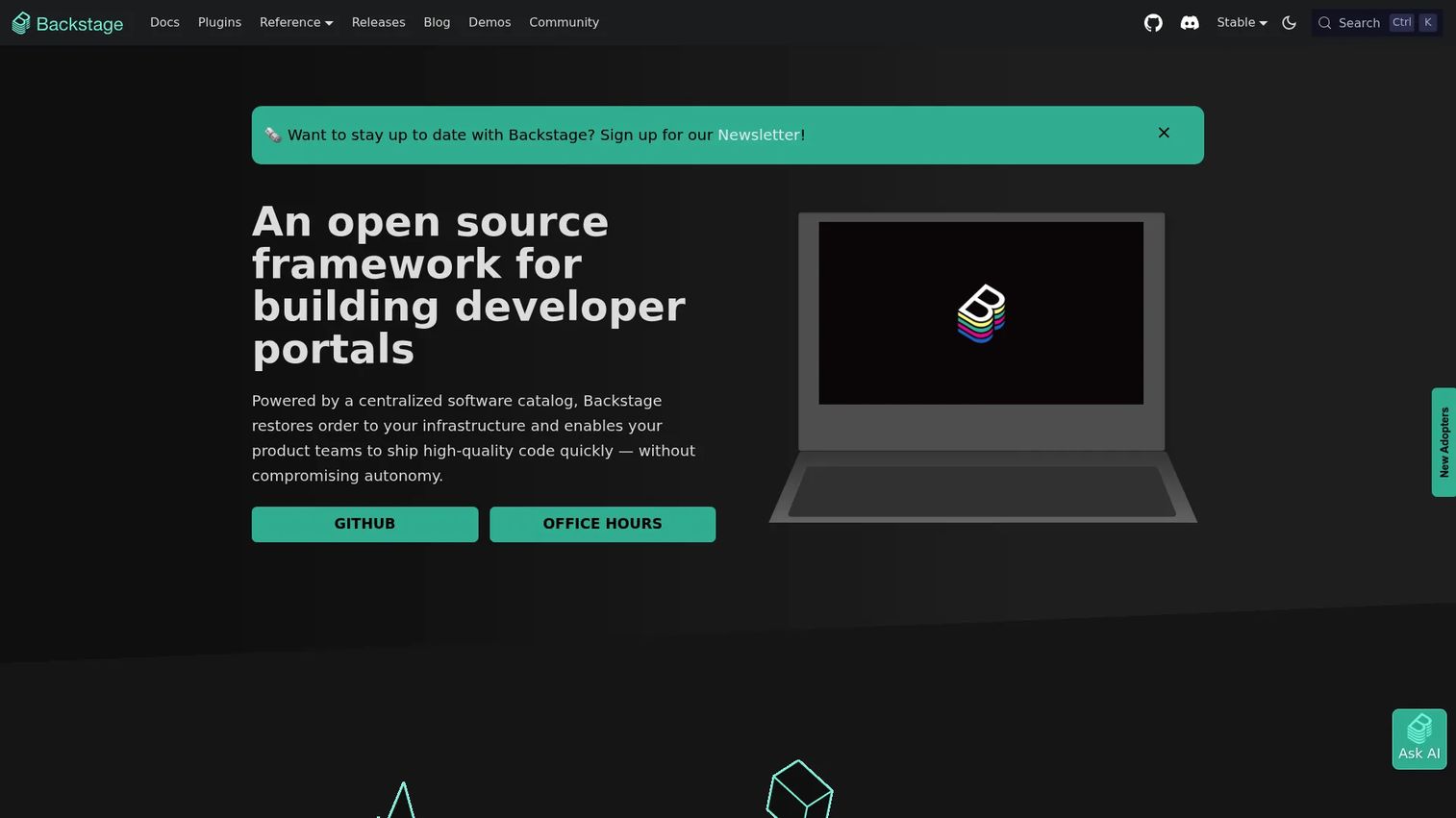
Task: Click the 'Powered by a centralized software catalog' paragraph
Action: click(x=473, y=438)
